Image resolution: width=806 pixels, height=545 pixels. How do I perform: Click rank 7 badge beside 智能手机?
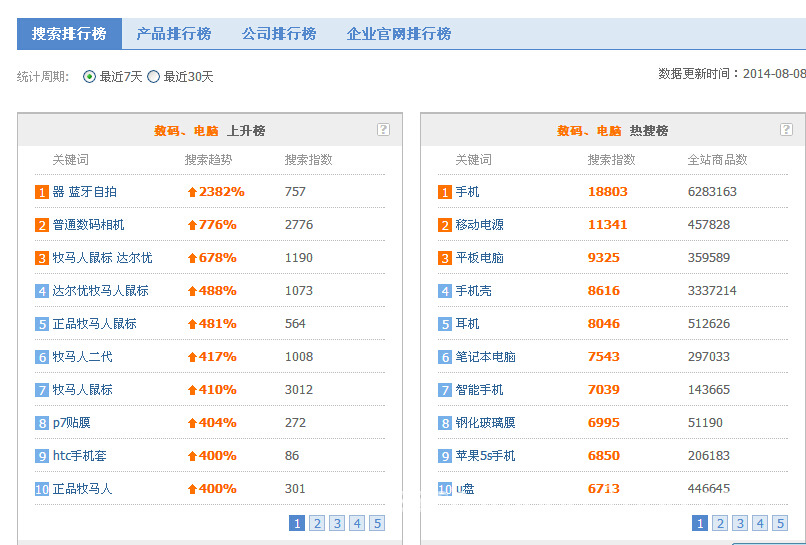tap(445, 390)
